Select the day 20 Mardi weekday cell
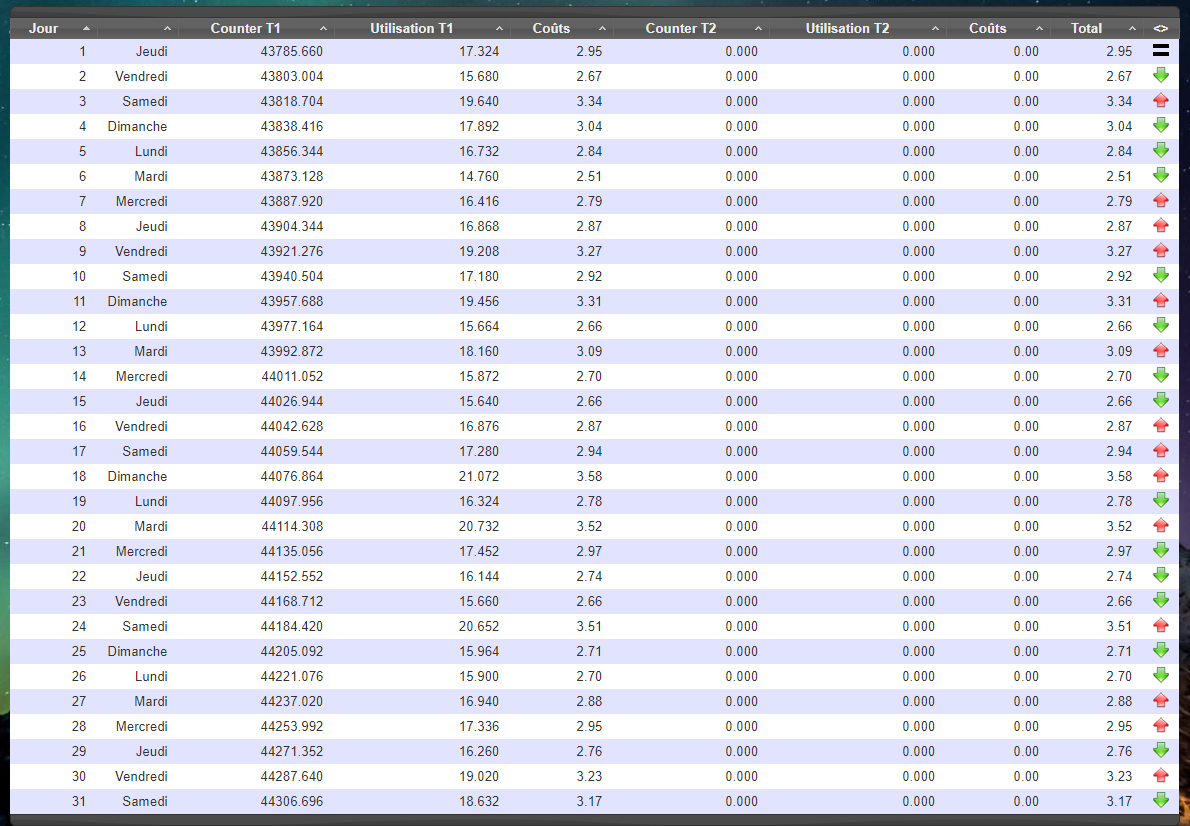This screenshot has height=826, width=1190. click(151, 526)
